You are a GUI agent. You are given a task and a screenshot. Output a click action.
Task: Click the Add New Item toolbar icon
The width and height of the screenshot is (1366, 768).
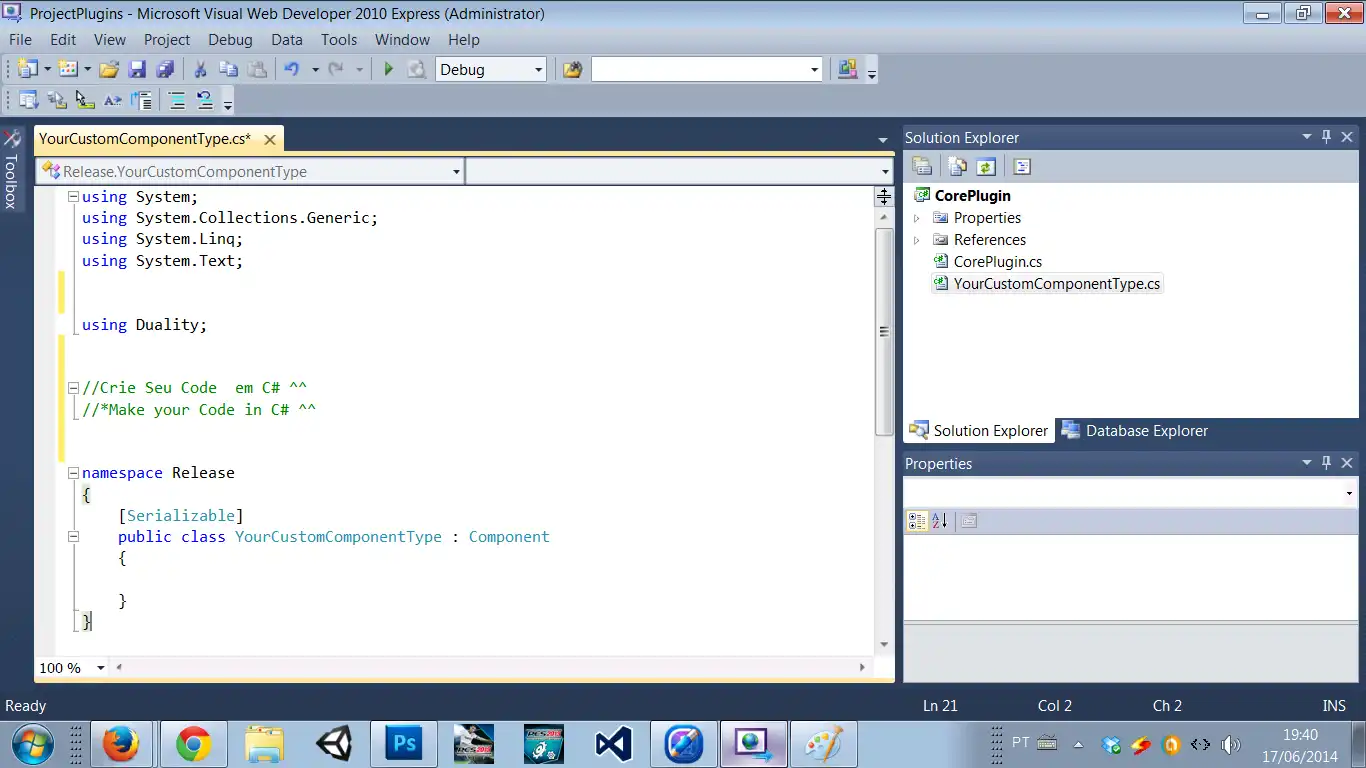pos(68,69)
